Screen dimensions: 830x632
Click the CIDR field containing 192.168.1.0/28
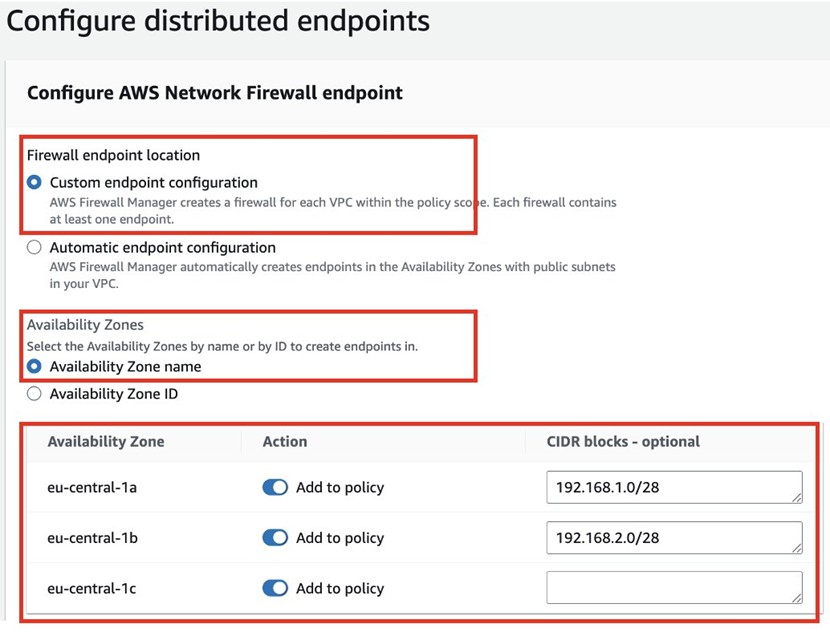click(x=672, y=487)
